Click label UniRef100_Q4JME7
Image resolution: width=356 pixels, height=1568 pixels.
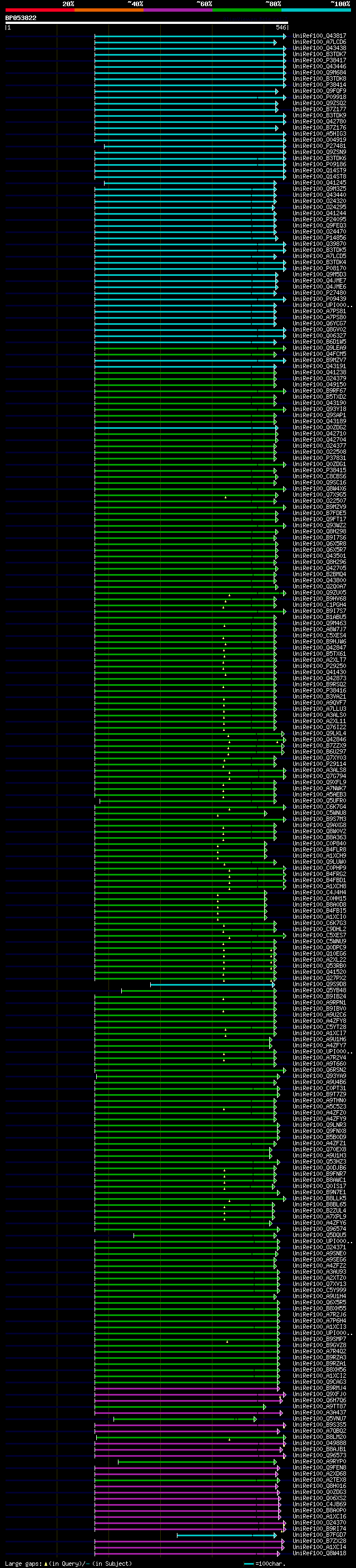tap(319, 280)
